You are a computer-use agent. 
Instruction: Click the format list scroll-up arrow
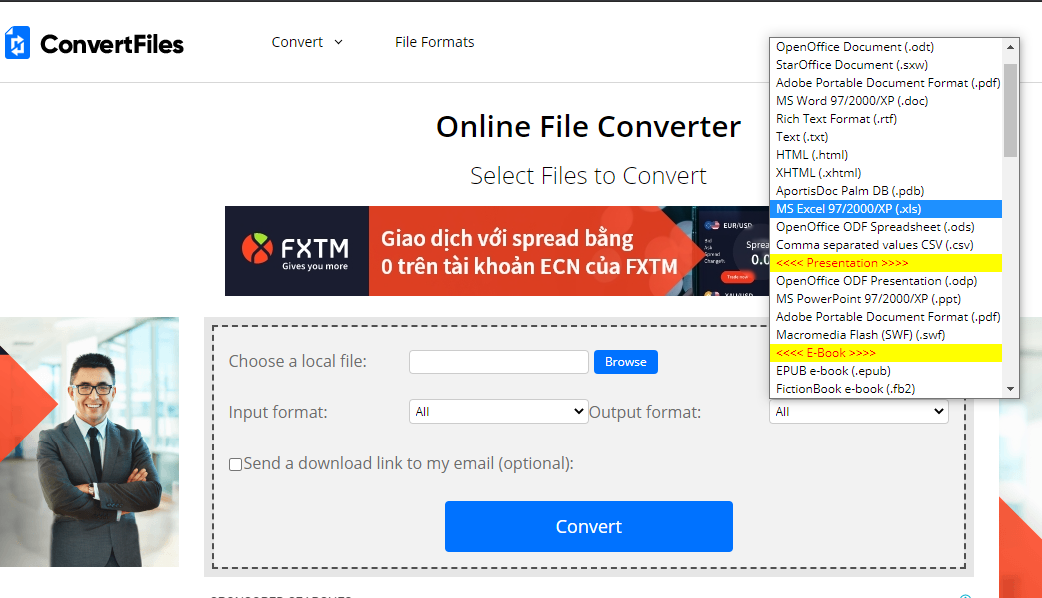(1010, 47)
